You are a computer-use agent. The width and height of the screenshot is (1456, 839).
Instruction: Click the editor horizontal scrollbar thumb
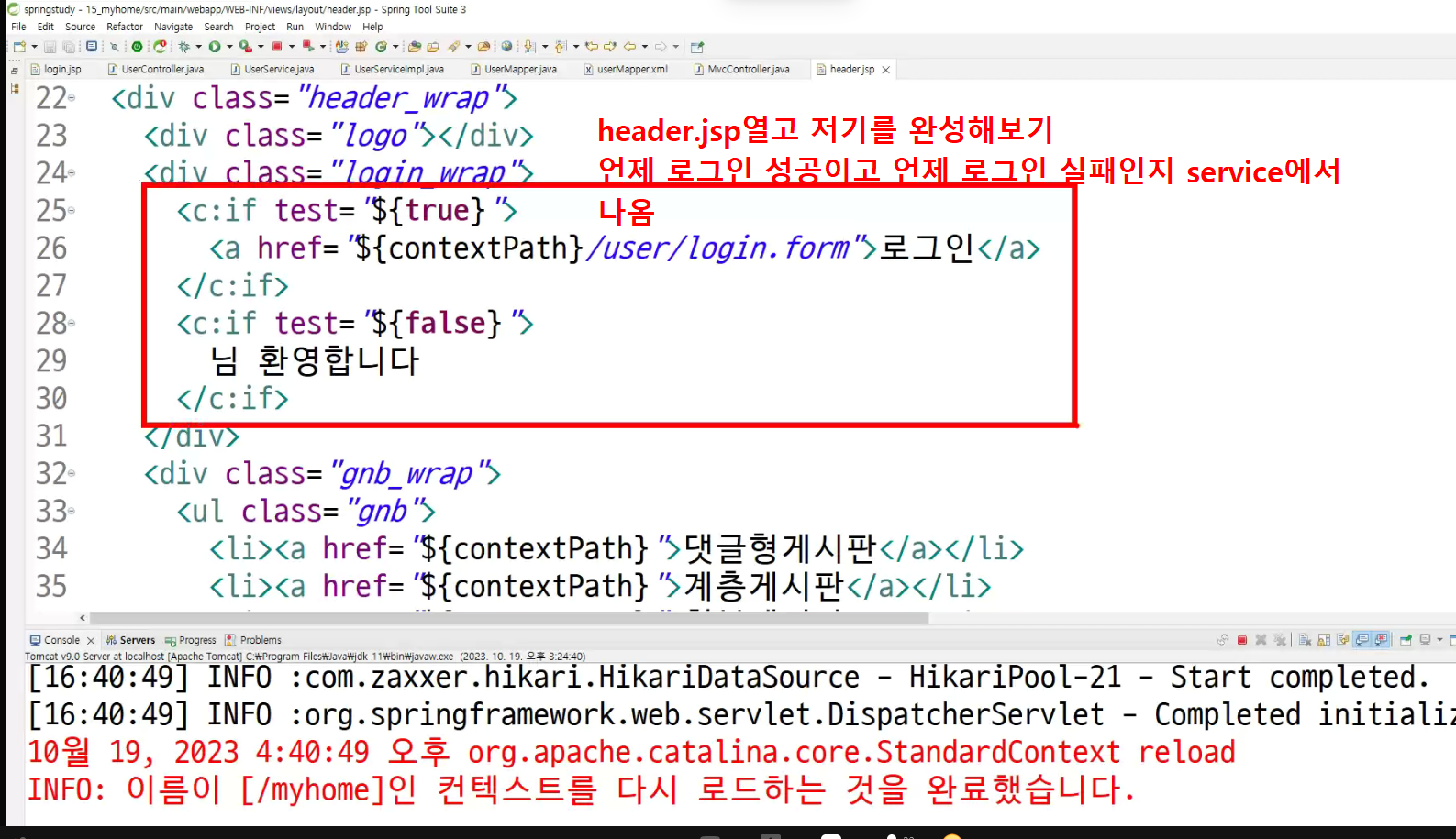point(509,618)
